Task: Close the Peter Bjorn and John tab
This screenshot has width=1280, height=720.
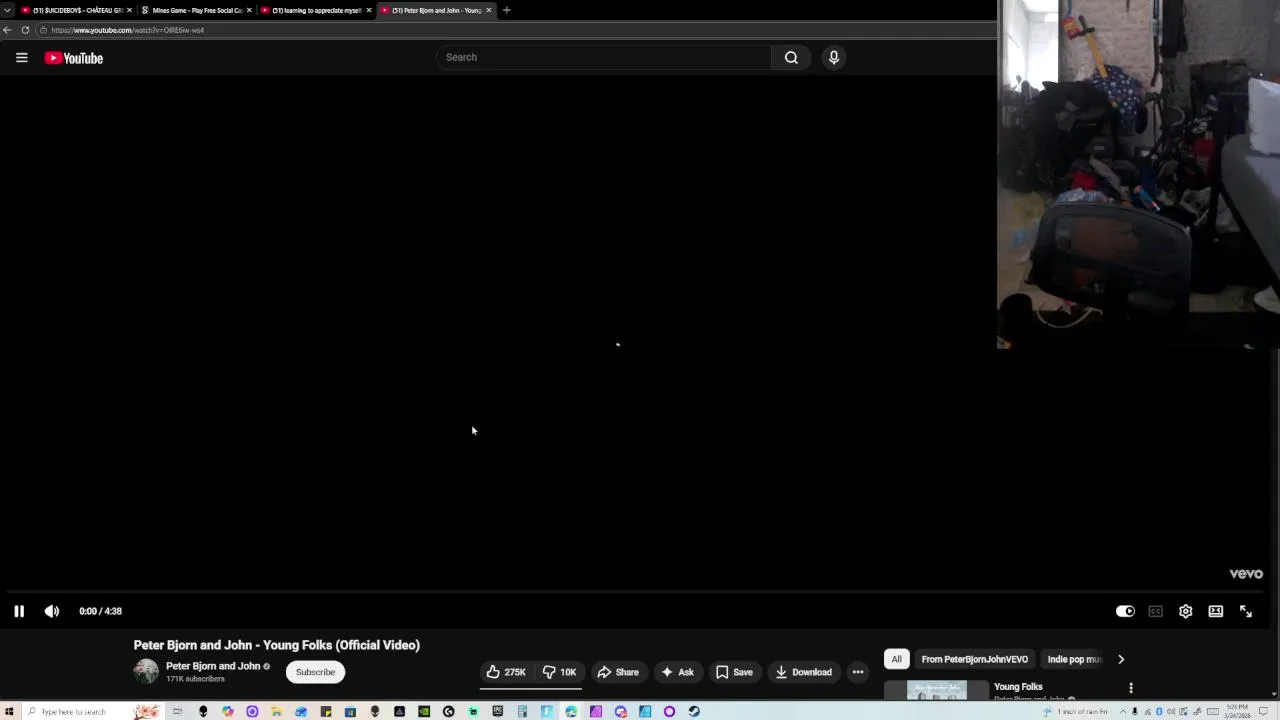Action: pos(488,10)
